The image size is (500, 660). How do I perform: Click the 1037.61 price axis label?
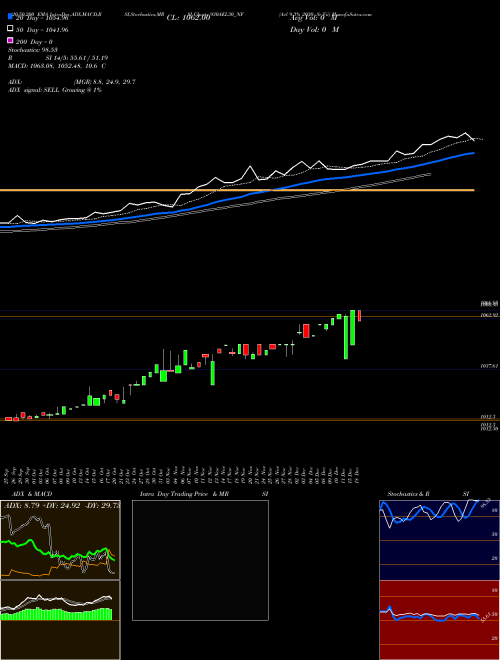(x=489, y=366)
